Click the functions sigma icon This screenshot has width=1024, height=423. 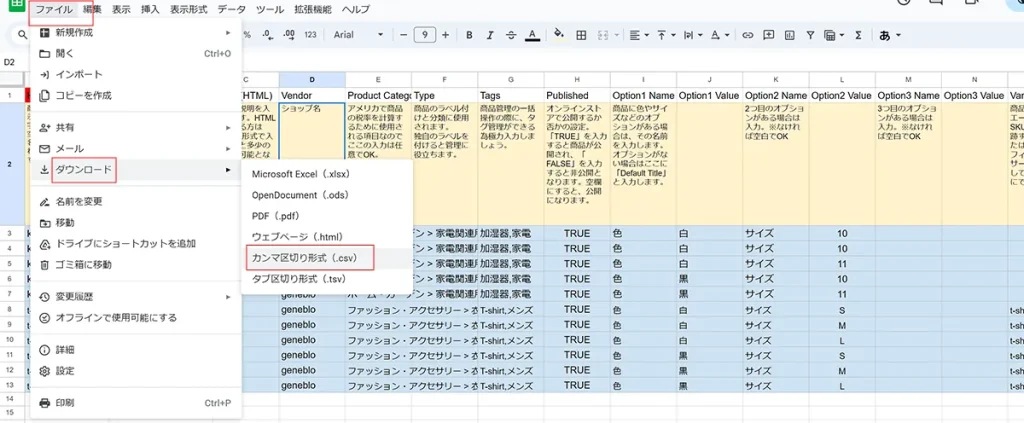point(859,35)
